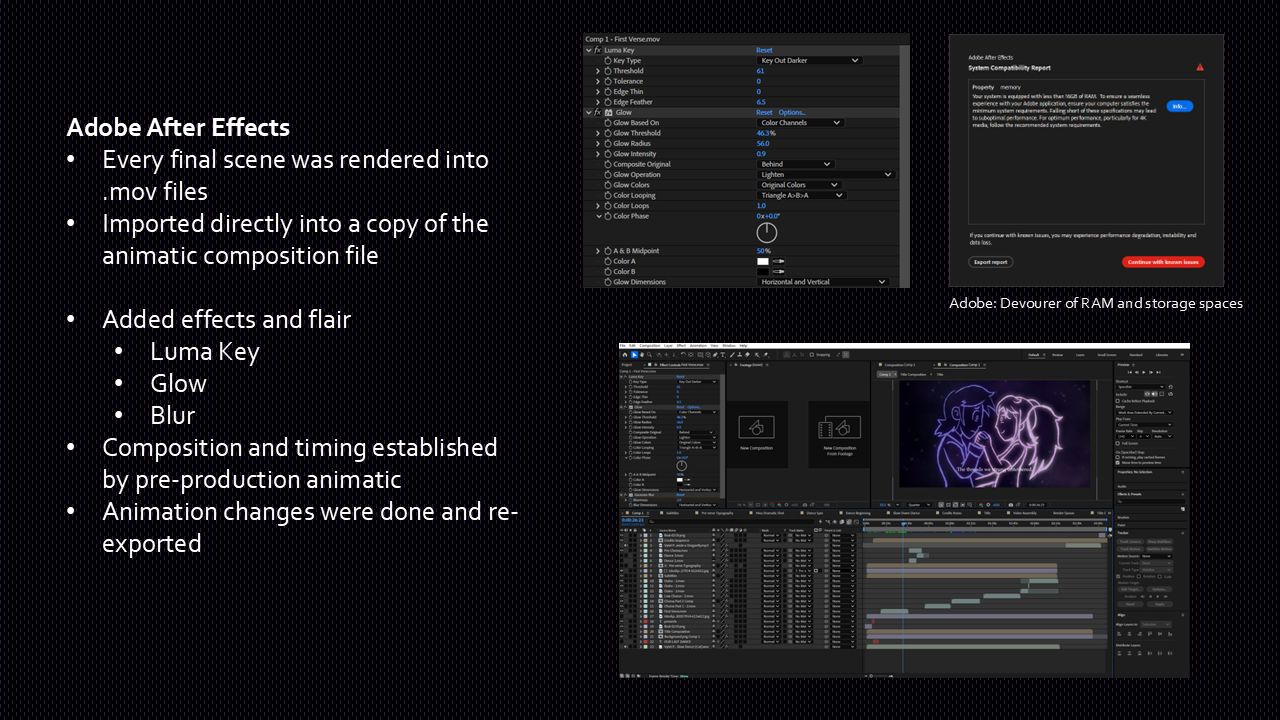Pick Color A with eyedropper in enlarged panel

pyautogui.click(x=779, y=261)
